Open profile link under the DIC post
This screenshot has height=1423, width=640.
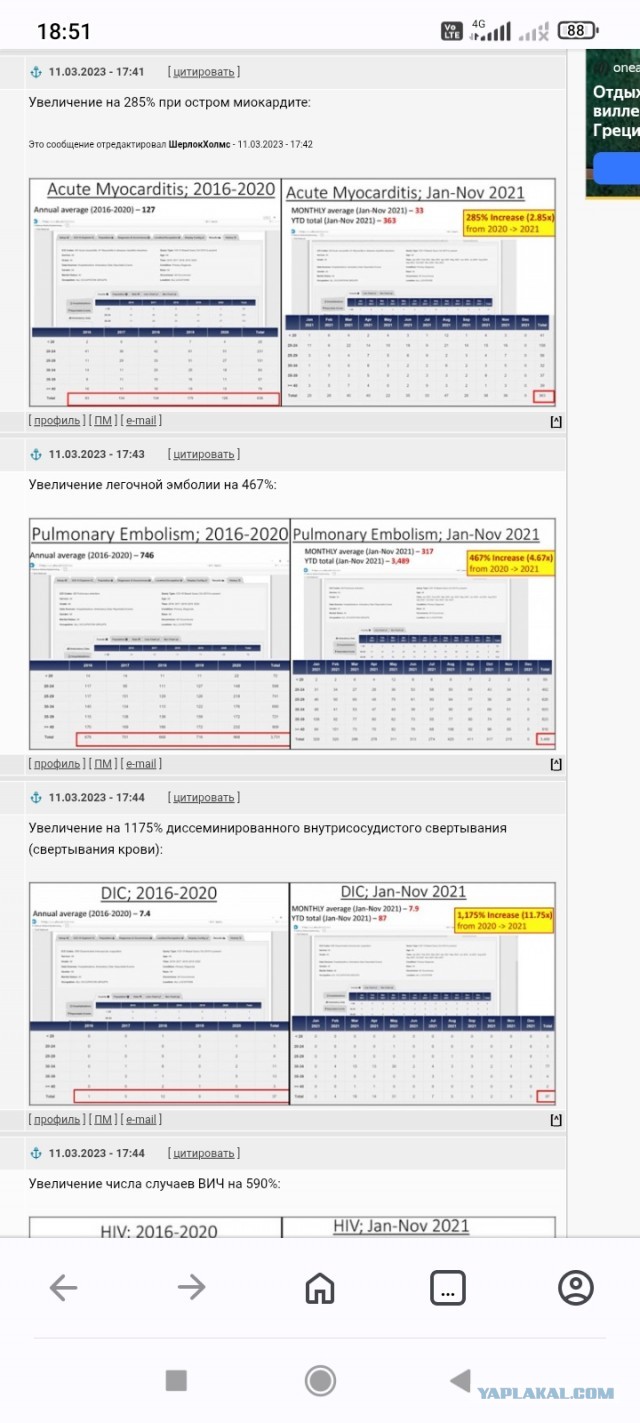tap(56, 1120)
